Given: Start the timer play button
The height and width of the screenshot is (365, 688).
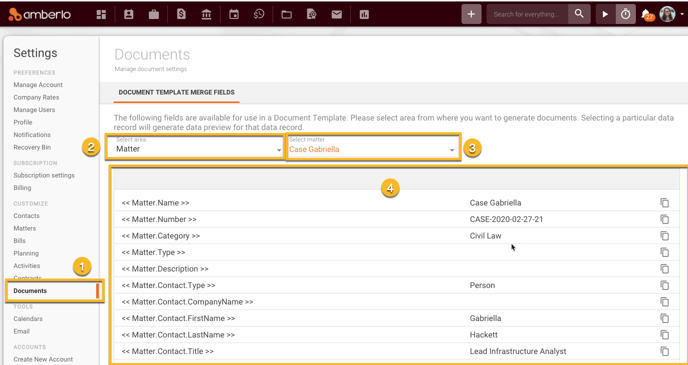Looking at the screenshot, I should pyautogui.click(x=605, y=14).
